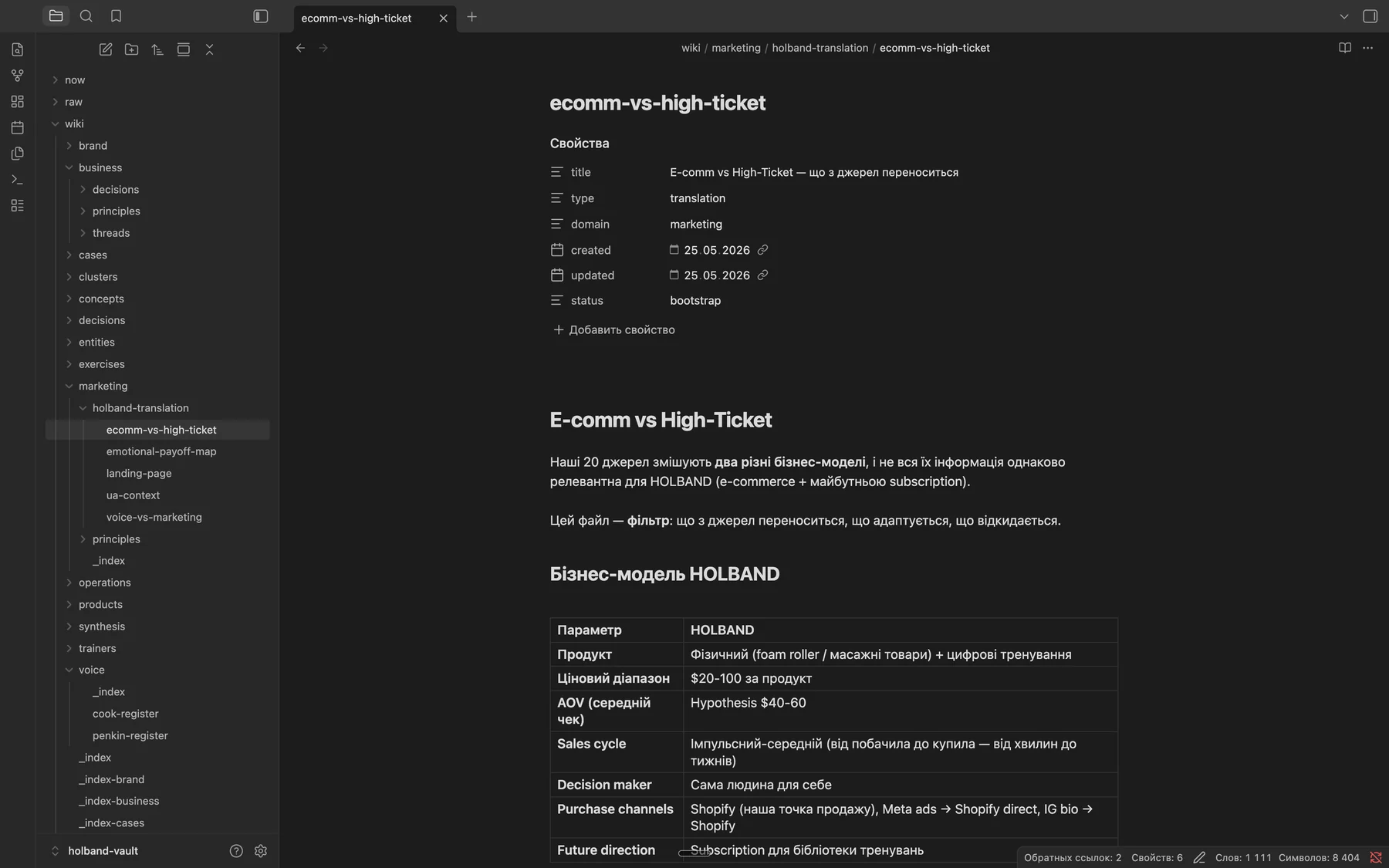Show backlinks count in status bar
Viewport: 1389px width, 868px height.
coord(1073,857)
